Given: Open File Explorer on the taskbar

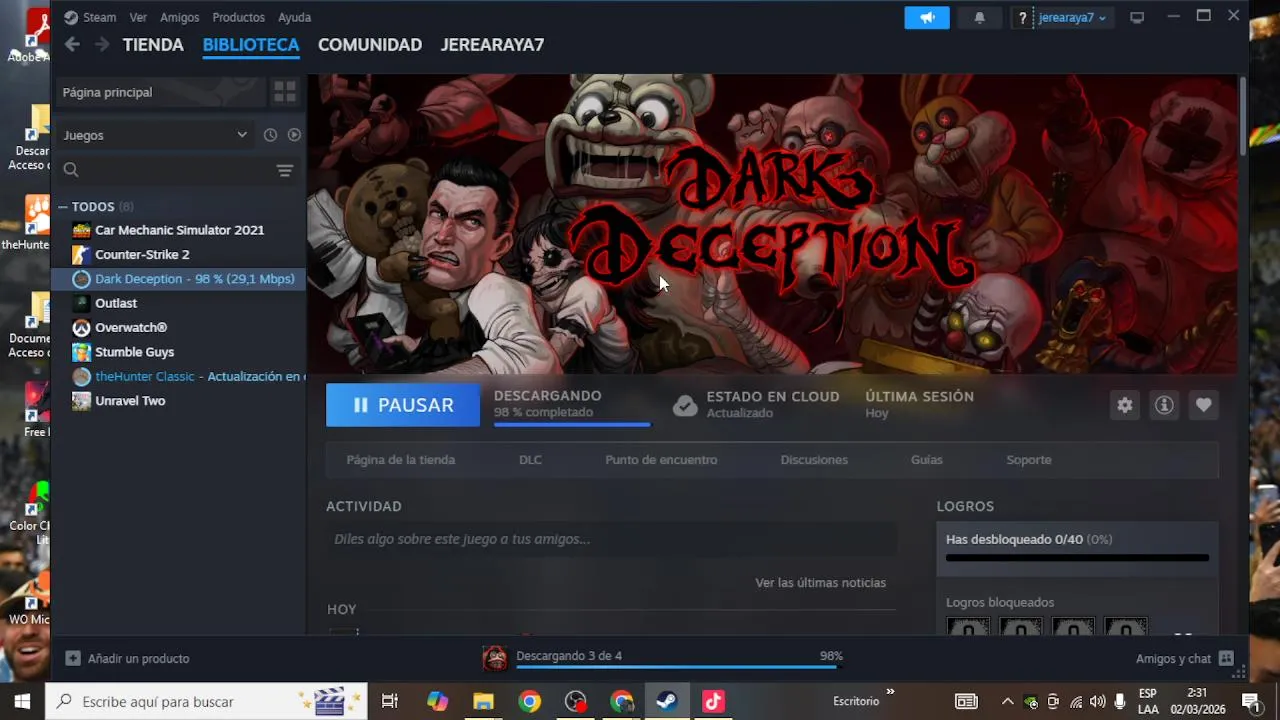Looking at the screenshot, I should (483, 701).
